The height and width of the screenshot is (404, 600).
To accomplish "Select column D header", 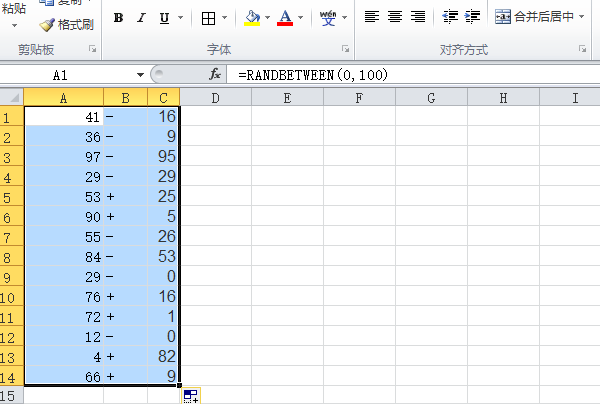I will [215, 98].
